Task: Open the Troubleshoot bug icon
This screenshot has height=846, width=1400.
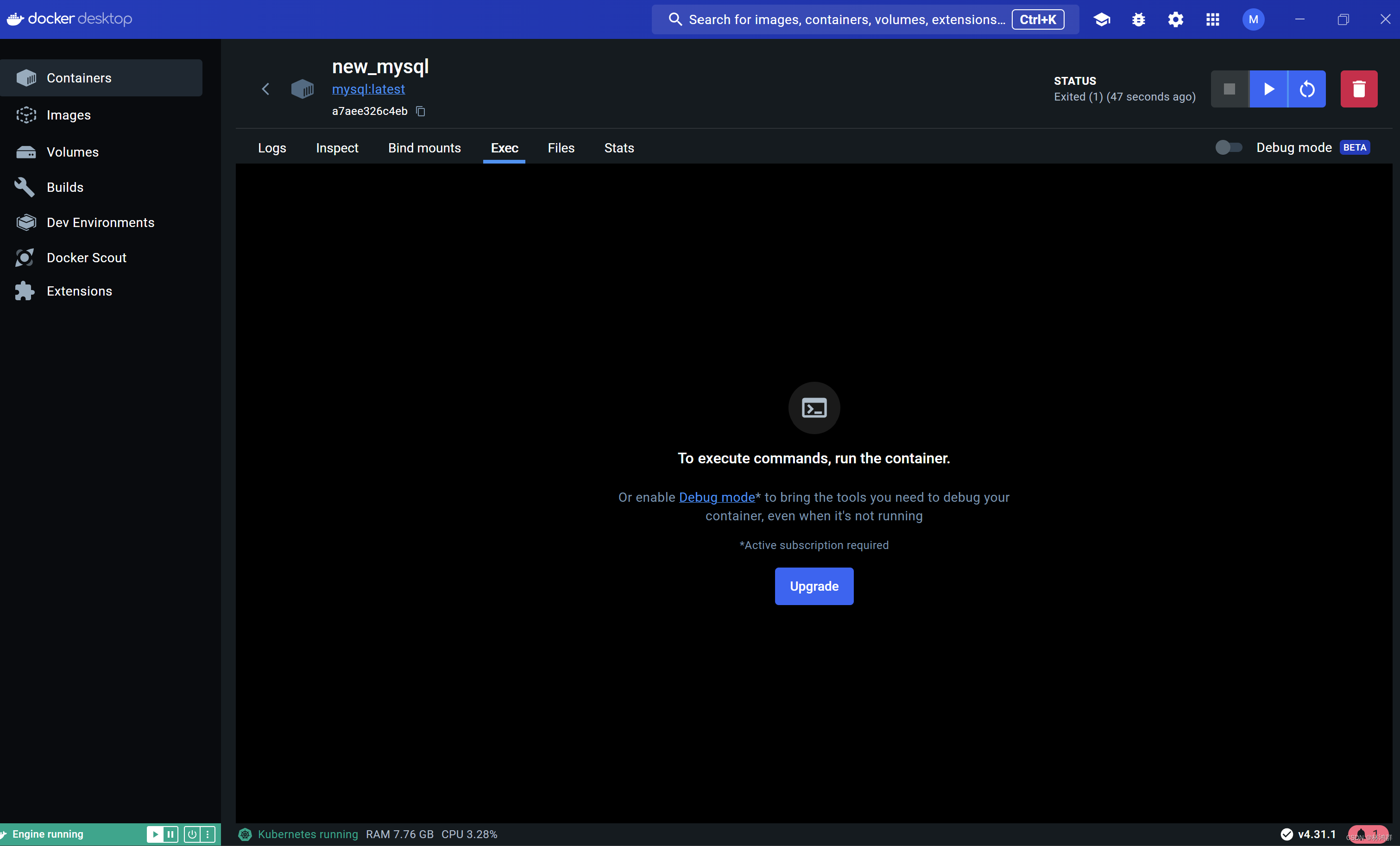Action: coord(1139,19)
